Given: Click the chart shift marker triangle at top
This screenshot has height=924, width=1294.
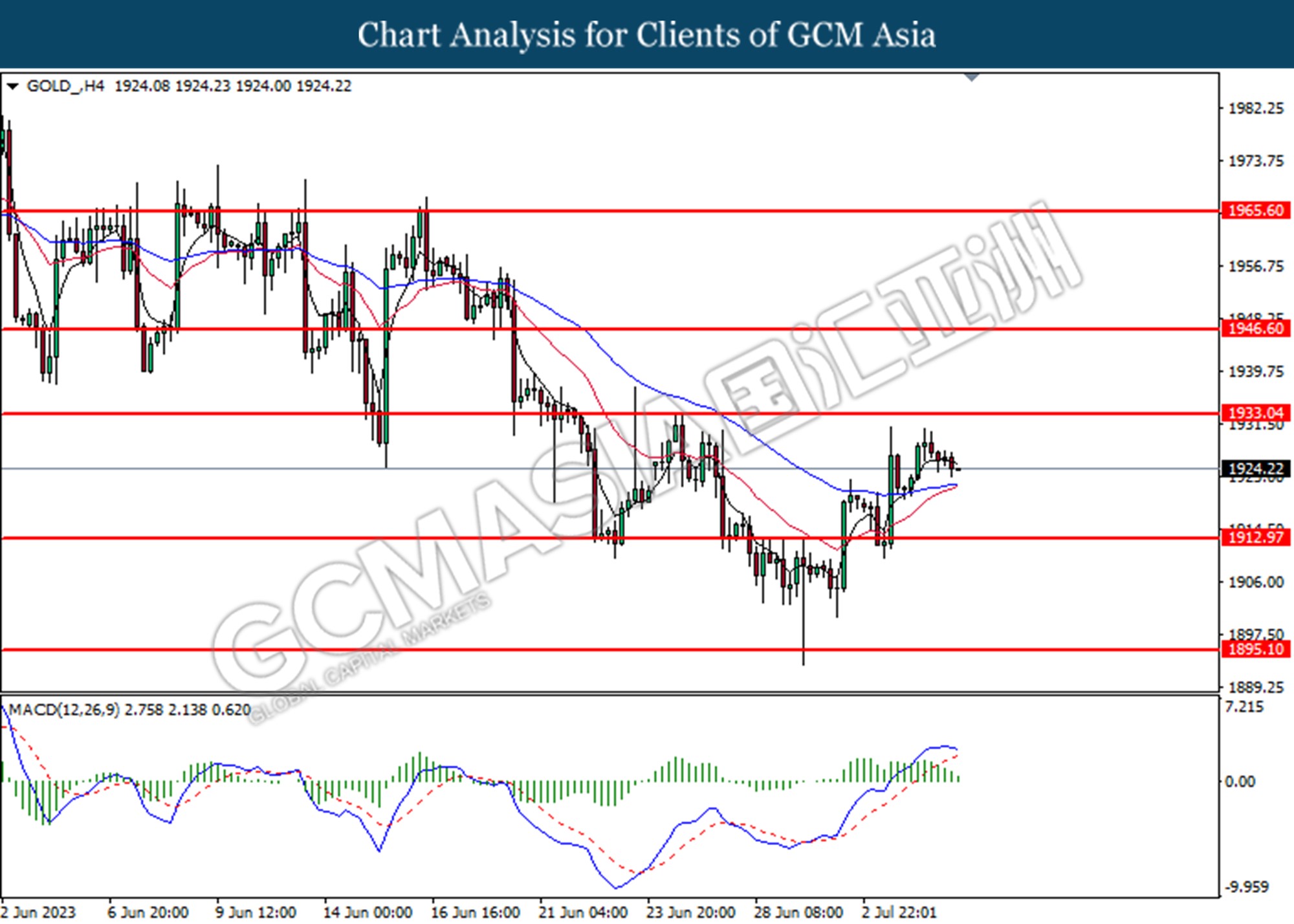Looking at the screenshot, I should click(972, 77).
